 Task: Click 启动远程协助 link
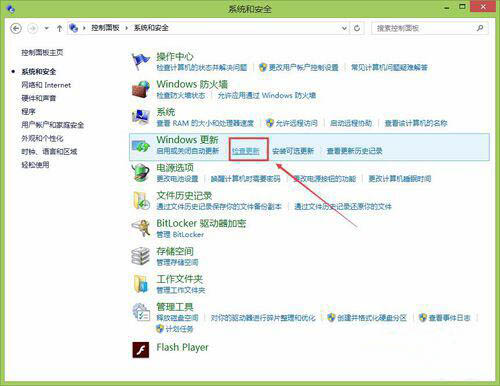[x=351, y=123]
